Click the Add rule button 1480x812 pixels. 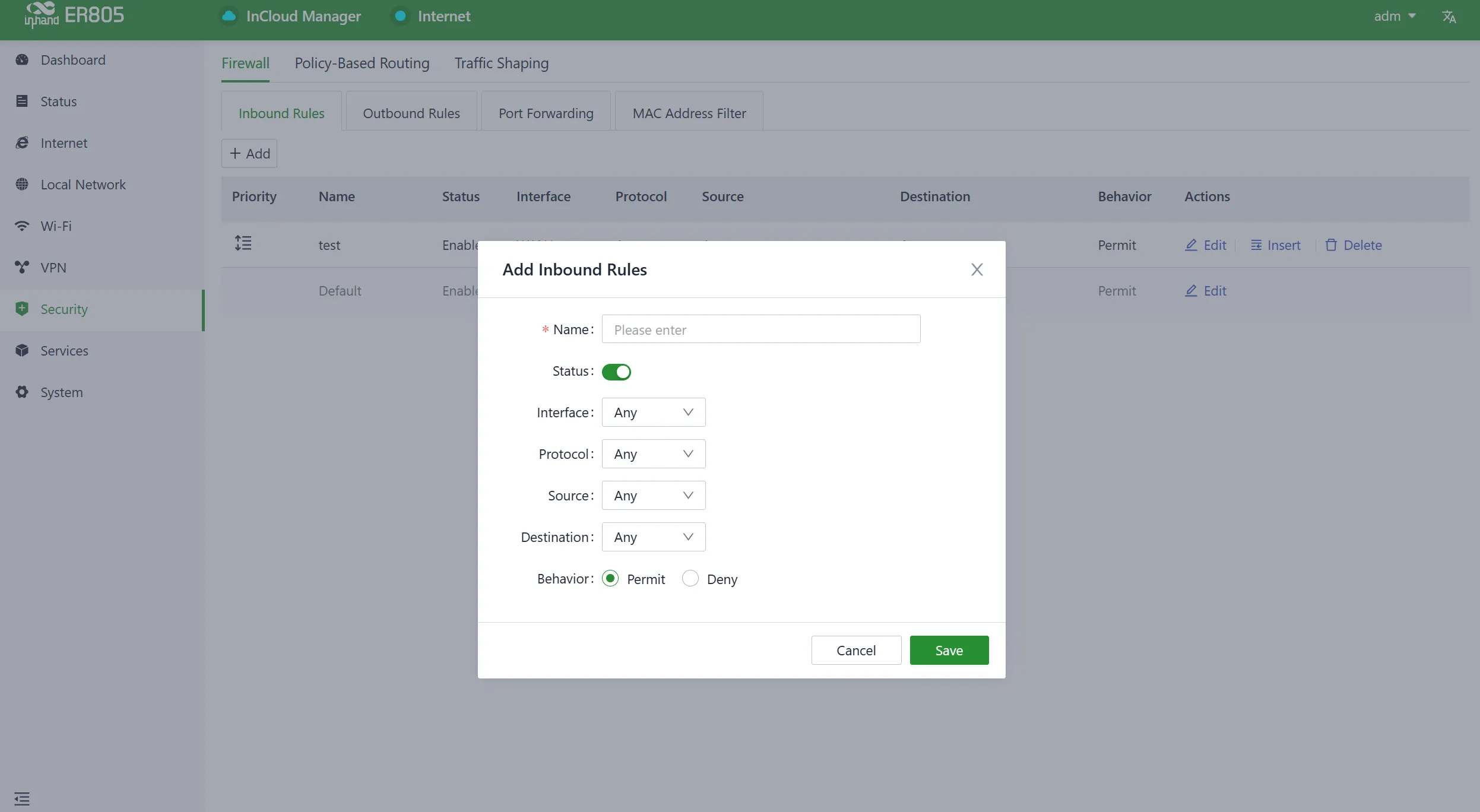(249, 153)
